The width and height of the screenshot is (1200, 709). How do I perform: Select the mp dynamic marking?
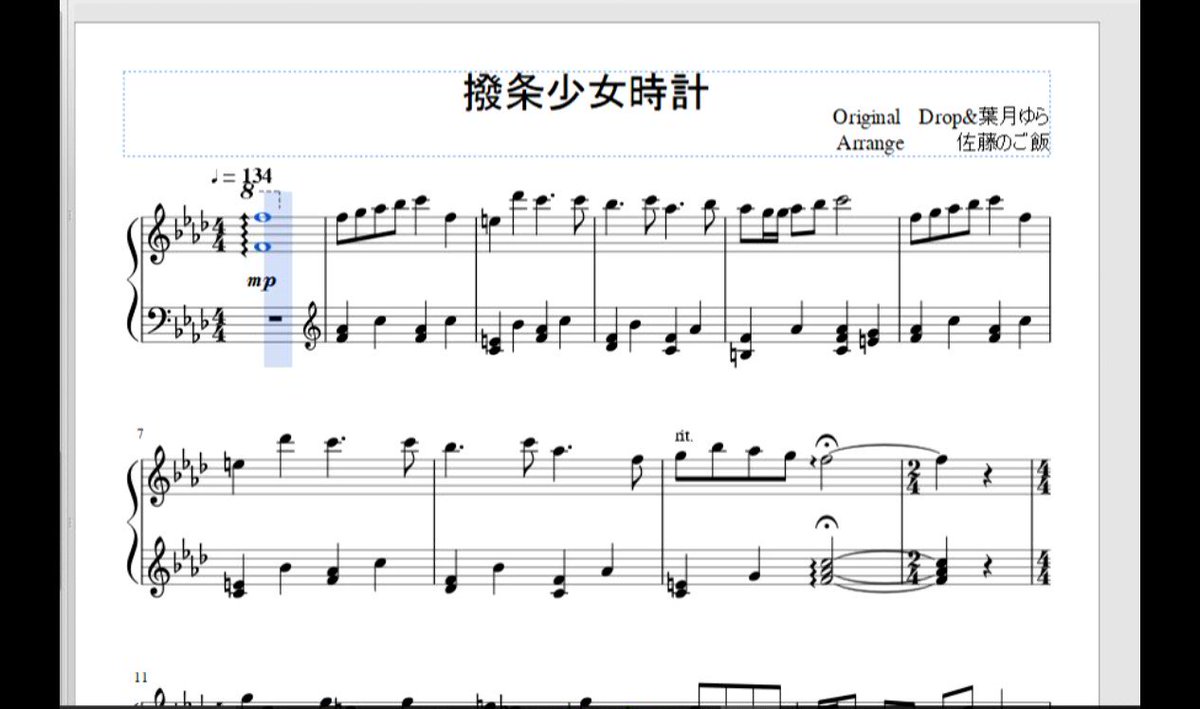[x=262, y=282]
